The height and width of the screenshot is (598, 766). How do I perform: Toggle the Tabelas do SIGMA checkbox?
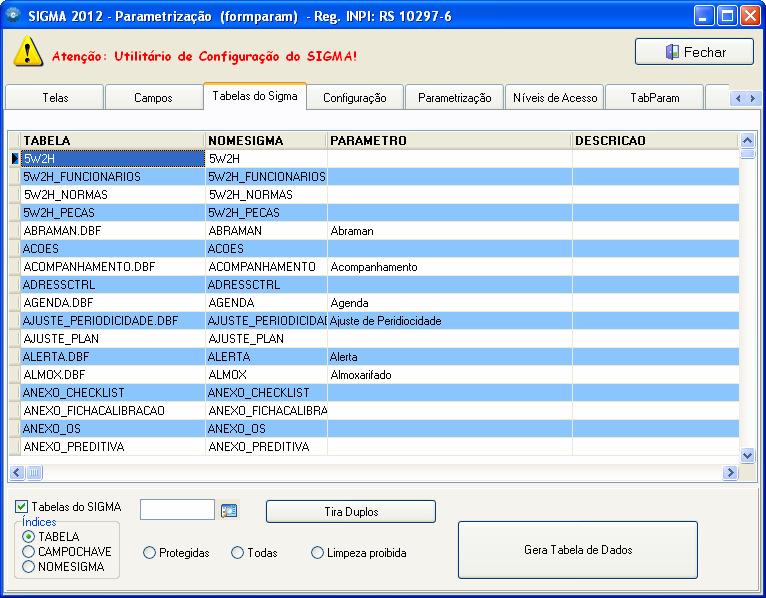tap(21, 507)
